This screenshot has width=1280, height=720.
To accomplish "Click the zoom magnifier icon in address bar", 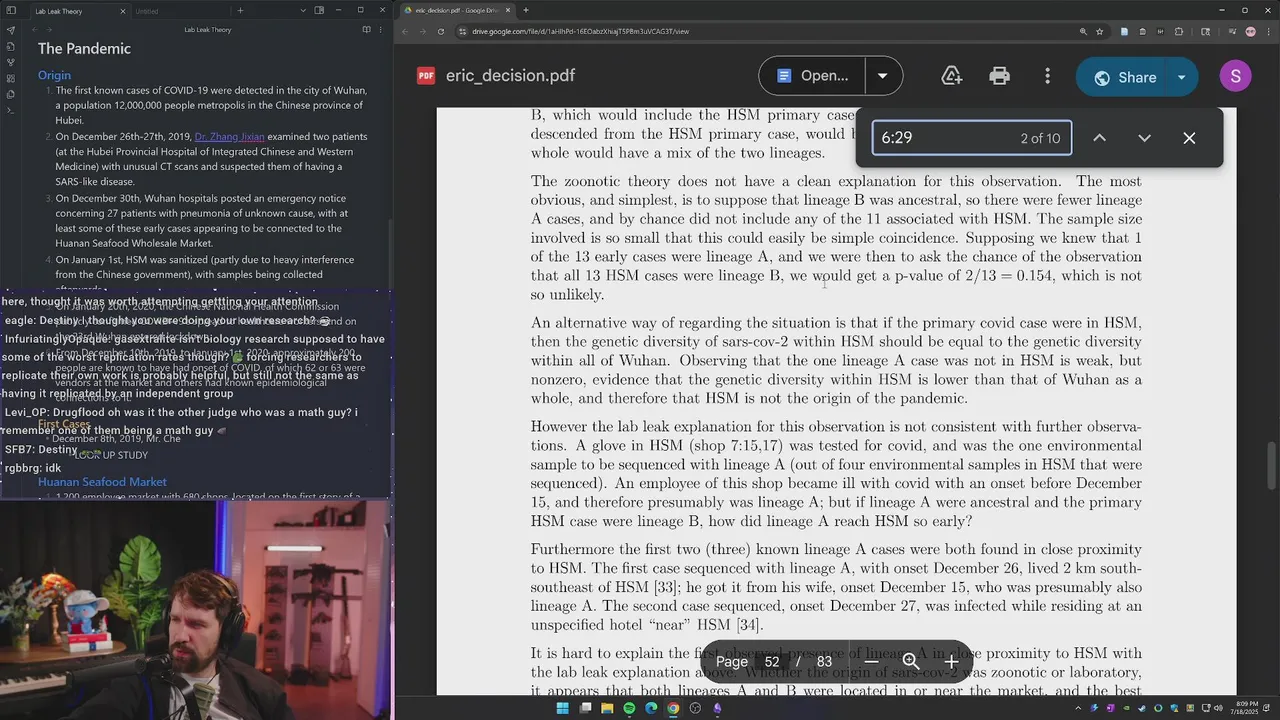I will coord(1083,31).
